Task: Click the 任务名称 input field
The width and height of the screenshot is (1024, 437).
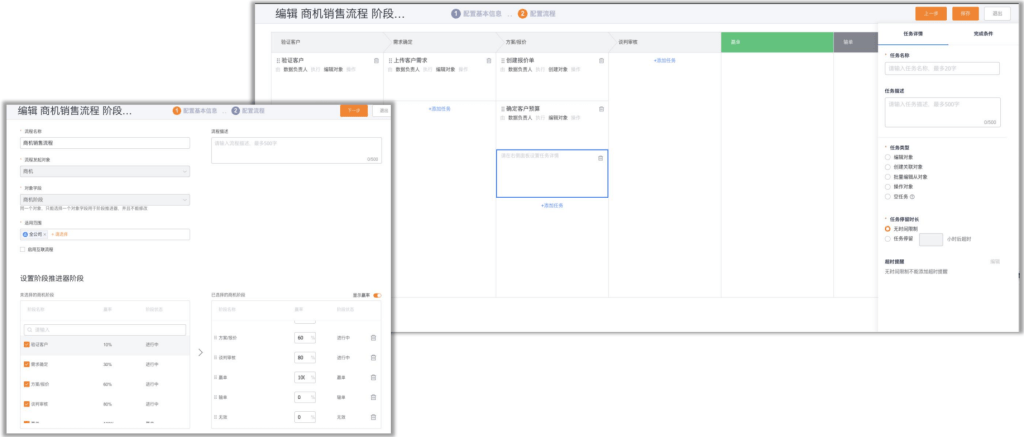Action: point(942,69)
